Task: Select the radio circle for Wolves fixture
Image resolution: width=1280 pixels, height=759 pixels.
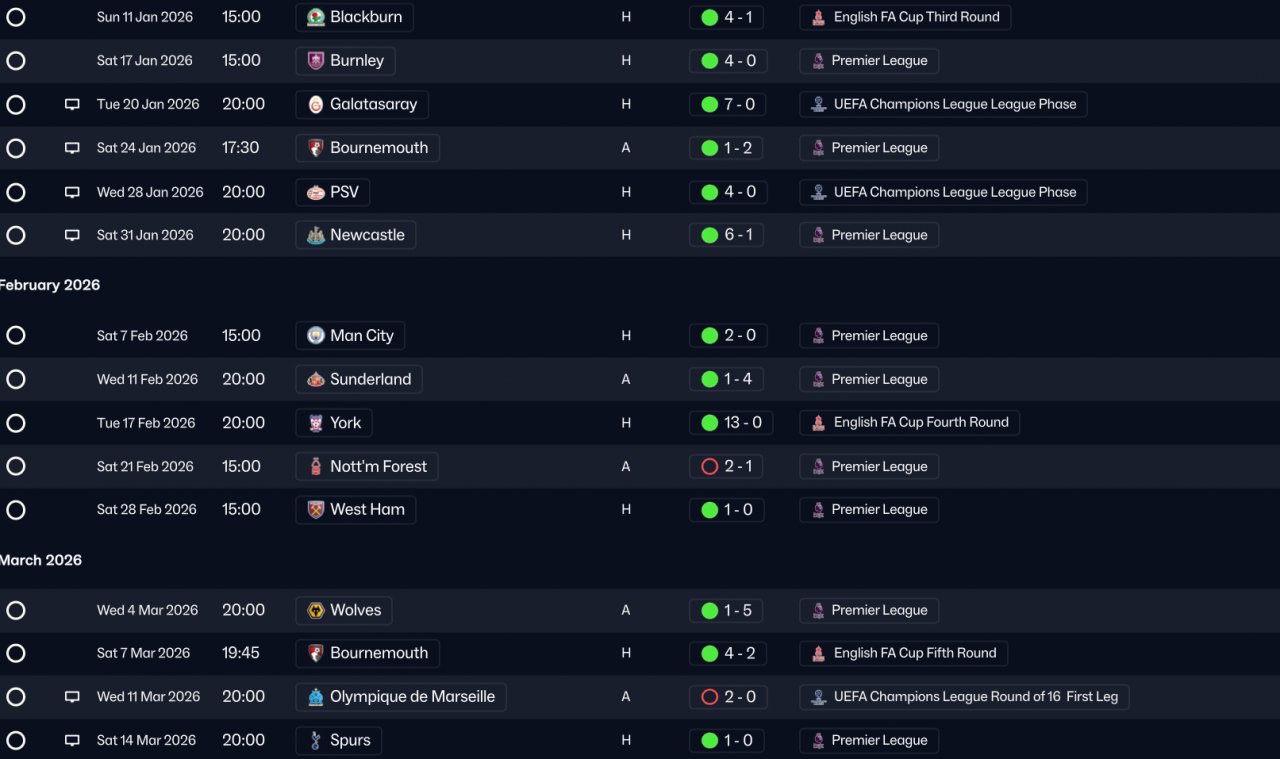Action: pyautogui.click(x=16, y=610)
